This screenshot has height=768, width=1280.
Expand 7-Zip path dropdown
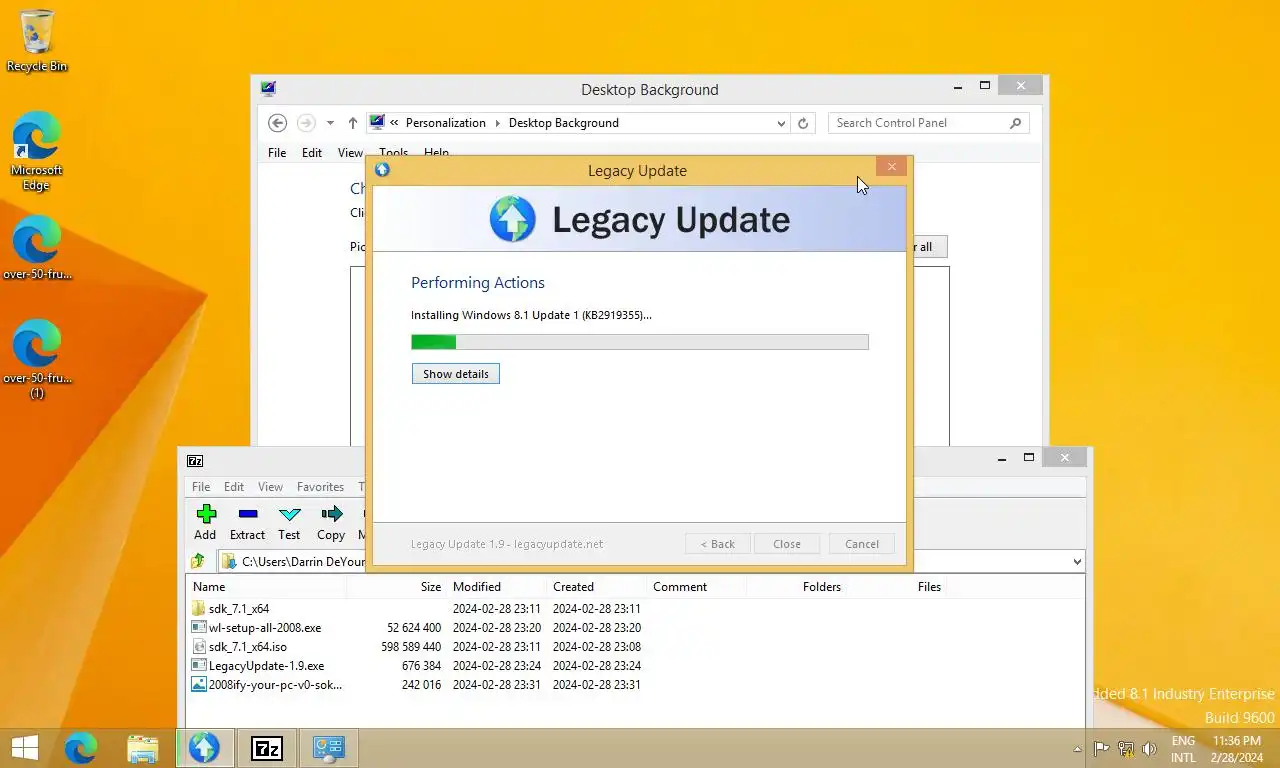click(1077, 562)
